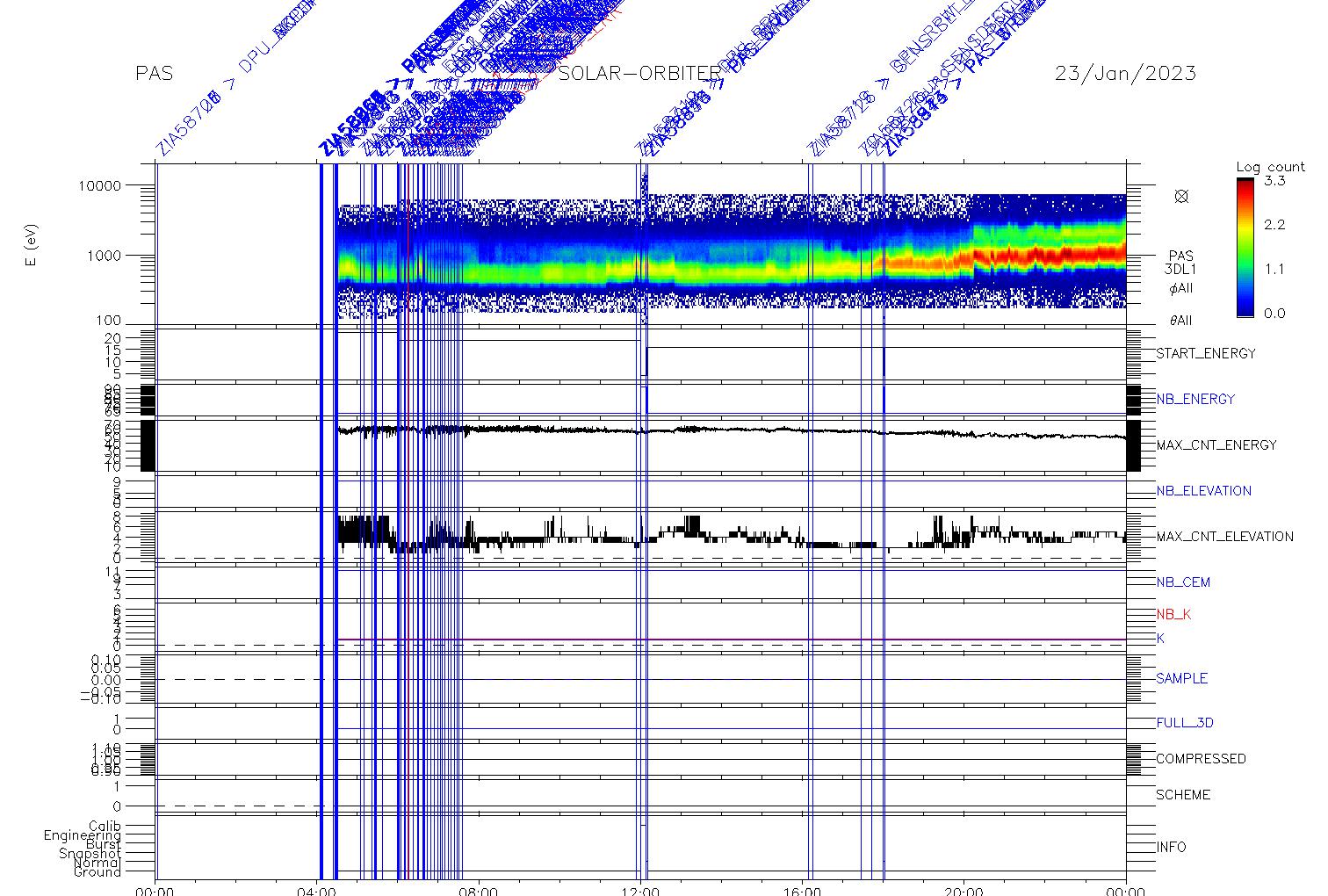The image size is (1328, 896).
Task: Click the NB_ENERGY panel label
Action: coord(1195,399)
